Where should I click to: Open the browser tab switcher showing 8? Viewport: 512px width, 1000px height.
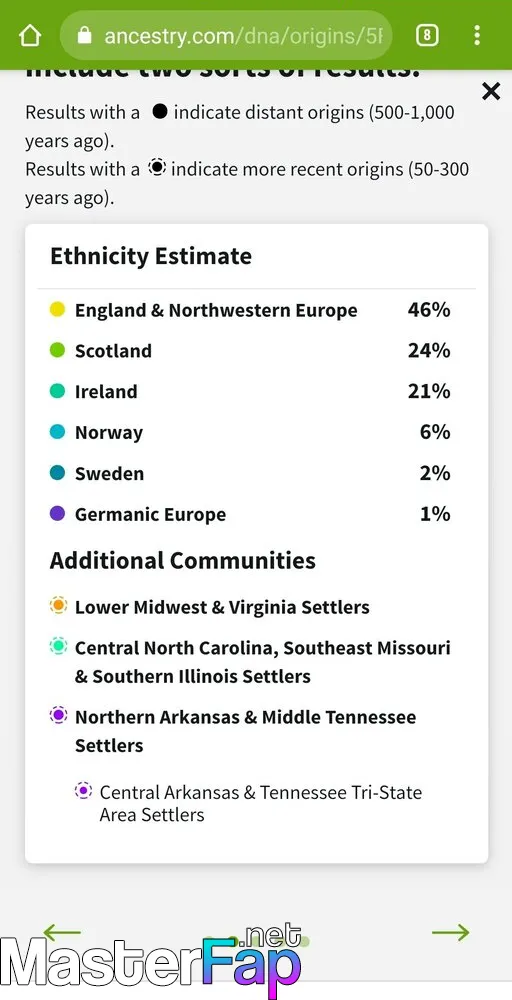point(427,35)
